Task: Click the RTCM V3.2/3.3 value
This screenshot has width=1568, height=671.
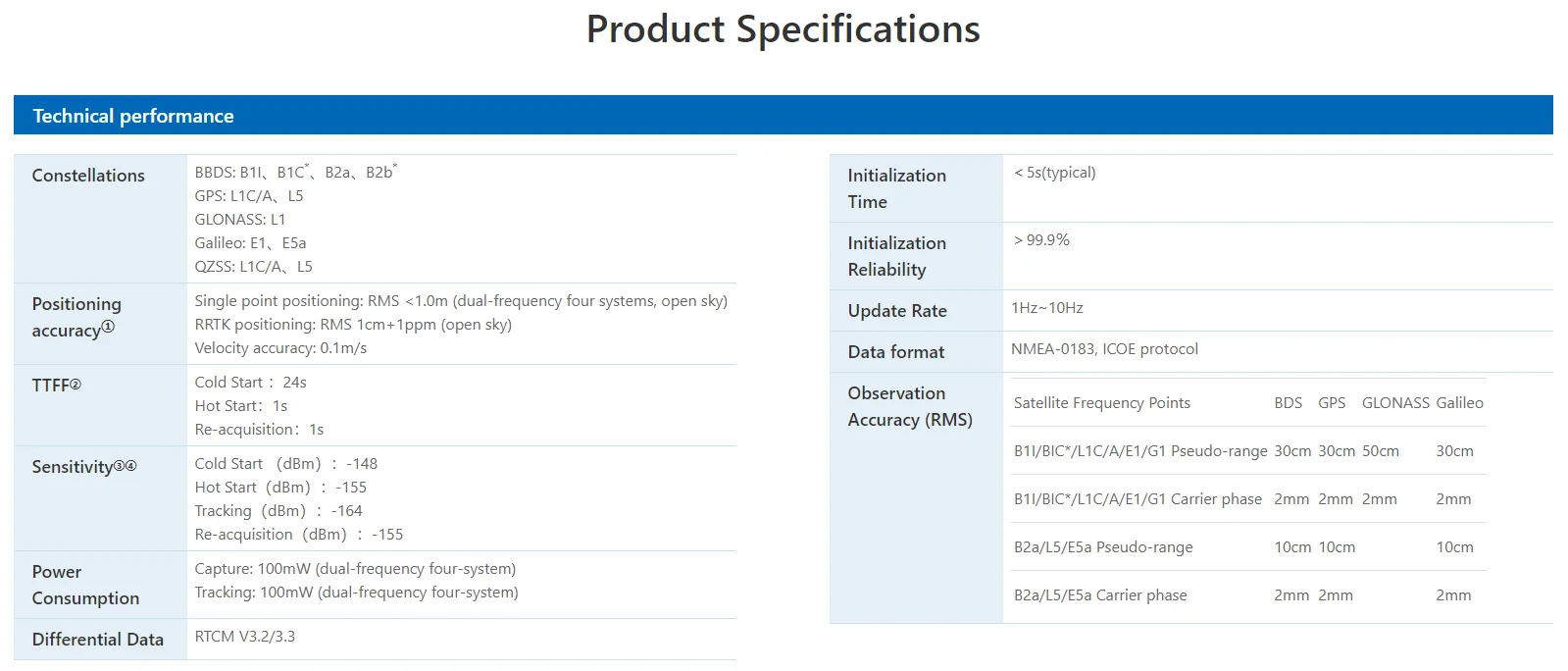Action: [x=244, y=637]
